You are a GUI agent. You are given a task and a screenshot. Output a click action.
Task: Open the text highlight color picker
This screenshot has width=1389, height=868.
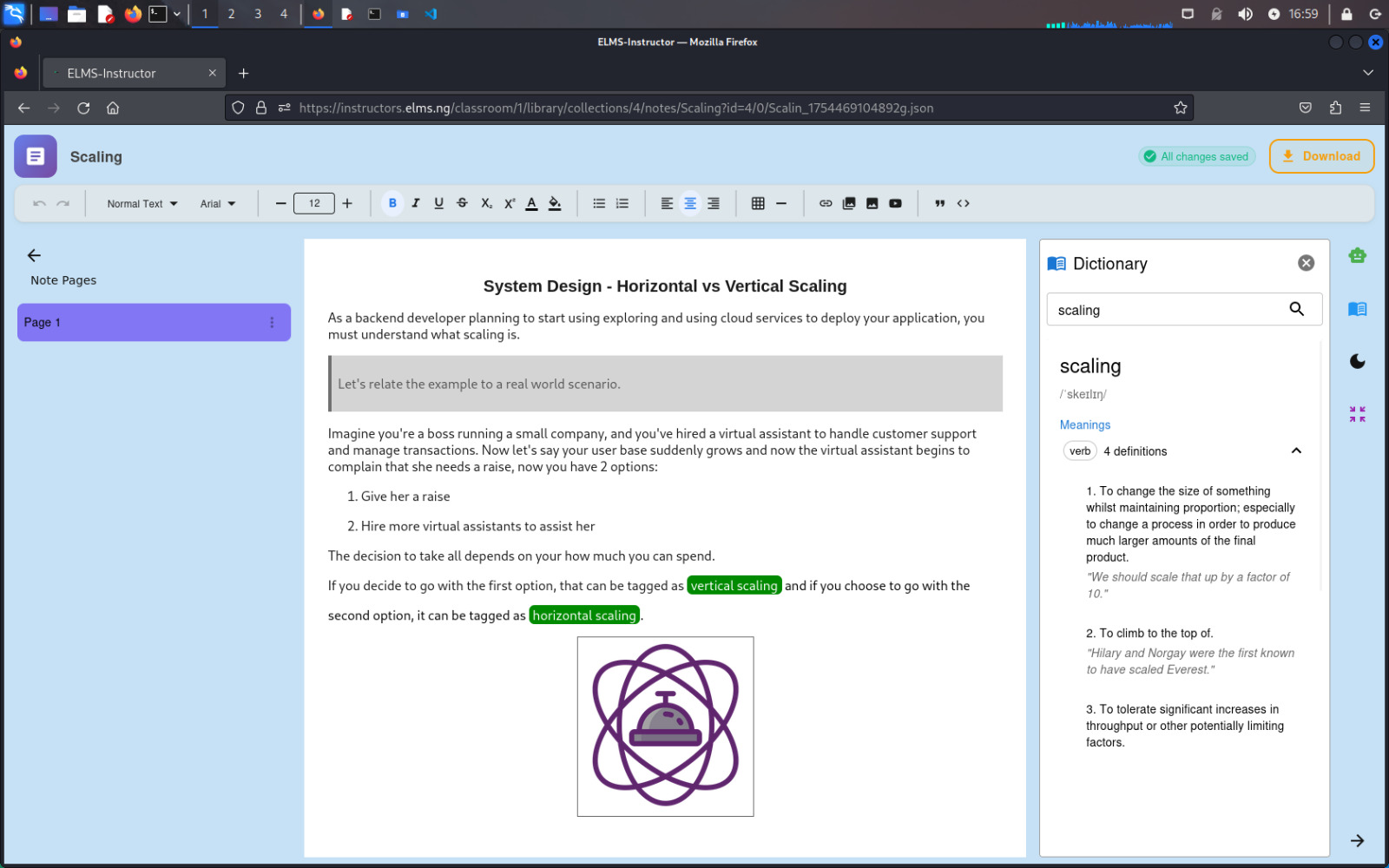(x=555, y=203)
